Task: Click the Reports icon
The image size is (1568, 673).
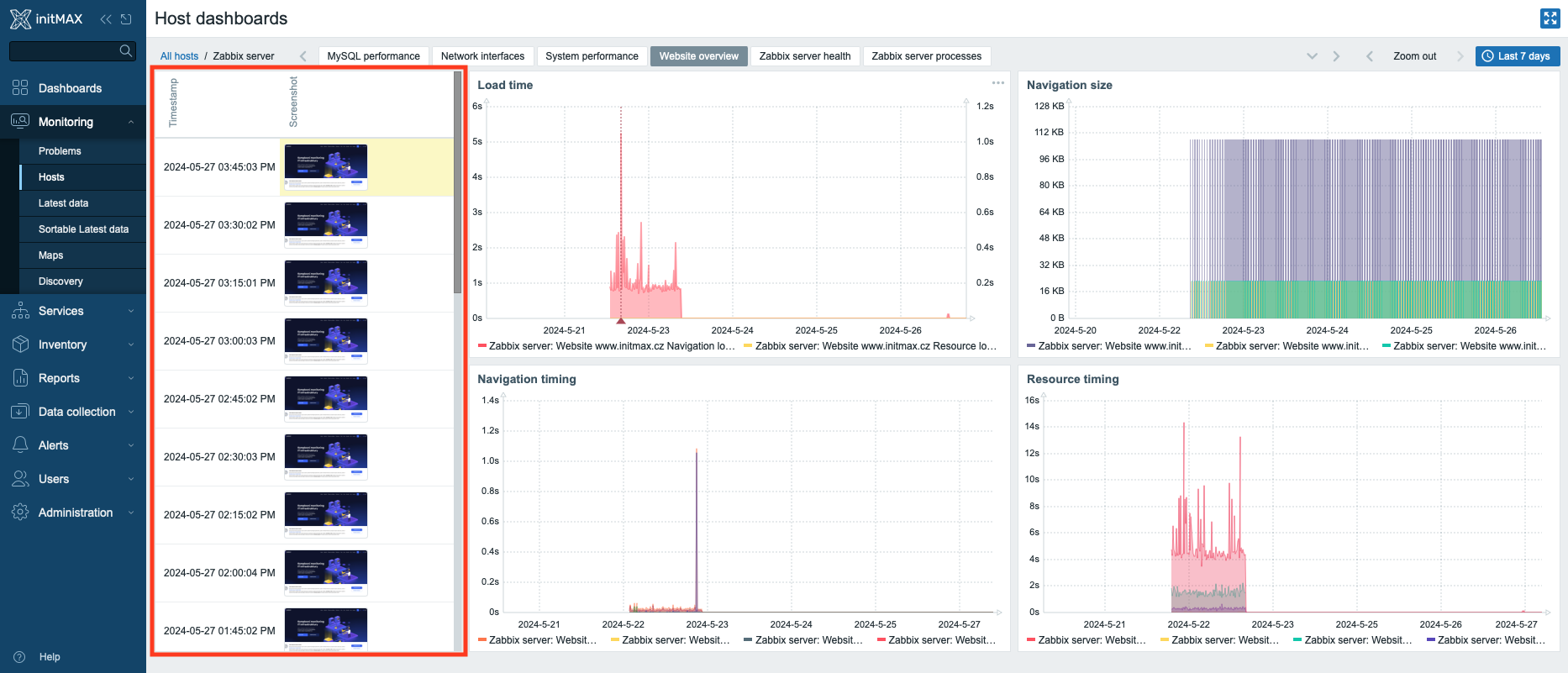Action: 20,377
